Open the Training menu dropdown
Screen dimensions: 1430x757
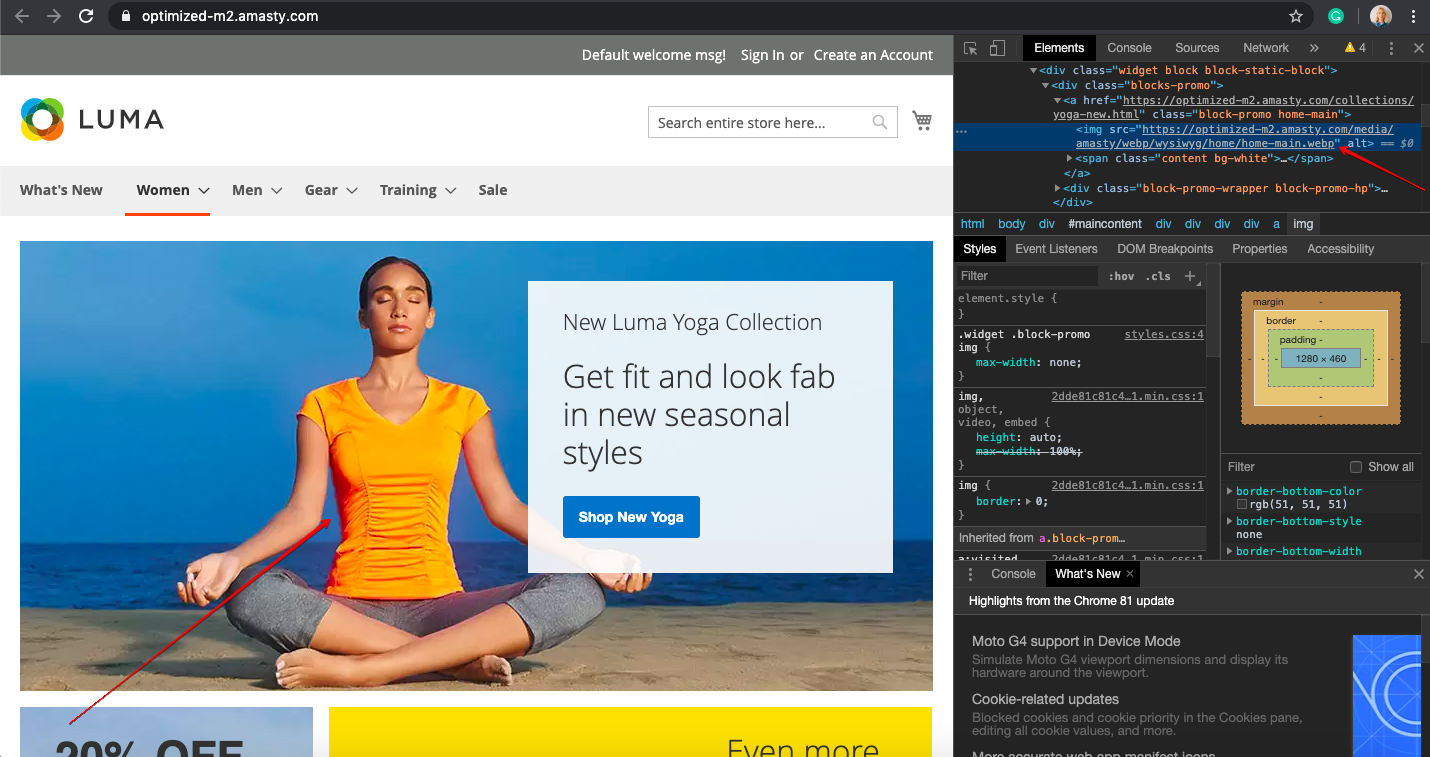click(x=418, y=190)
